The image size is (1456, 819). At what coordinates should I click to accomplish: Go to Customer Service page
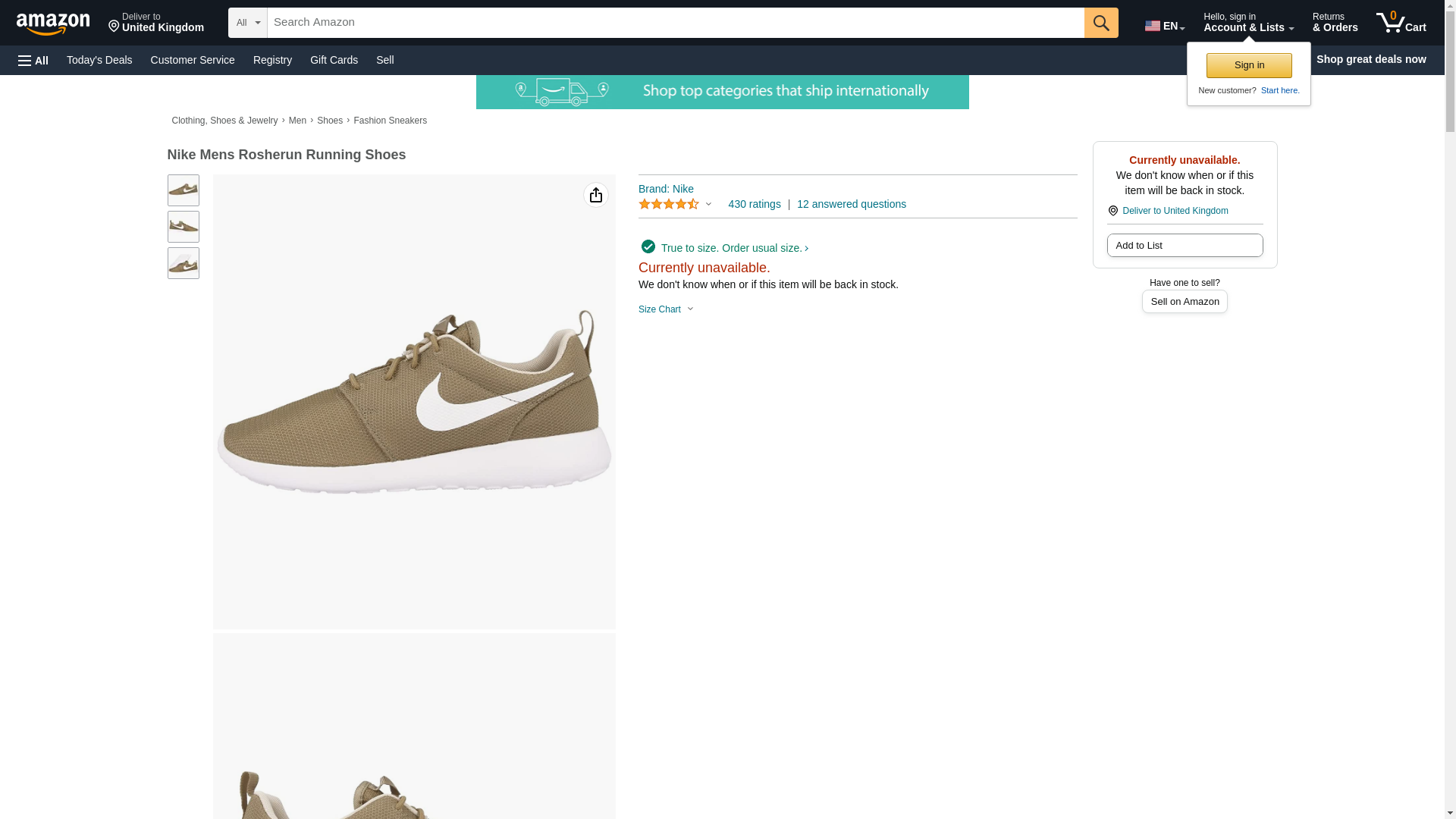(193, 60)
